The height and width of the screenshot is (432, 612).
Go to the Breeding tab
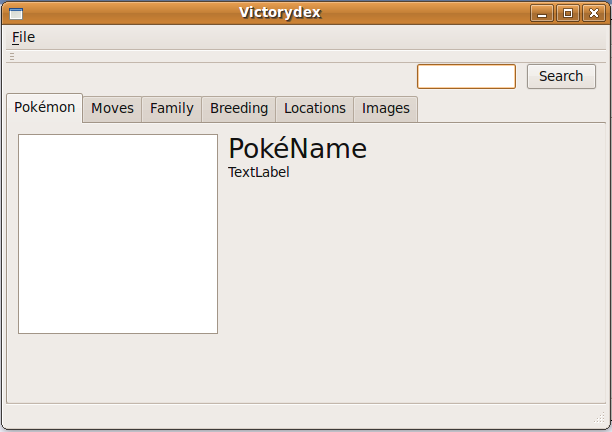click(x=238, y=108)
